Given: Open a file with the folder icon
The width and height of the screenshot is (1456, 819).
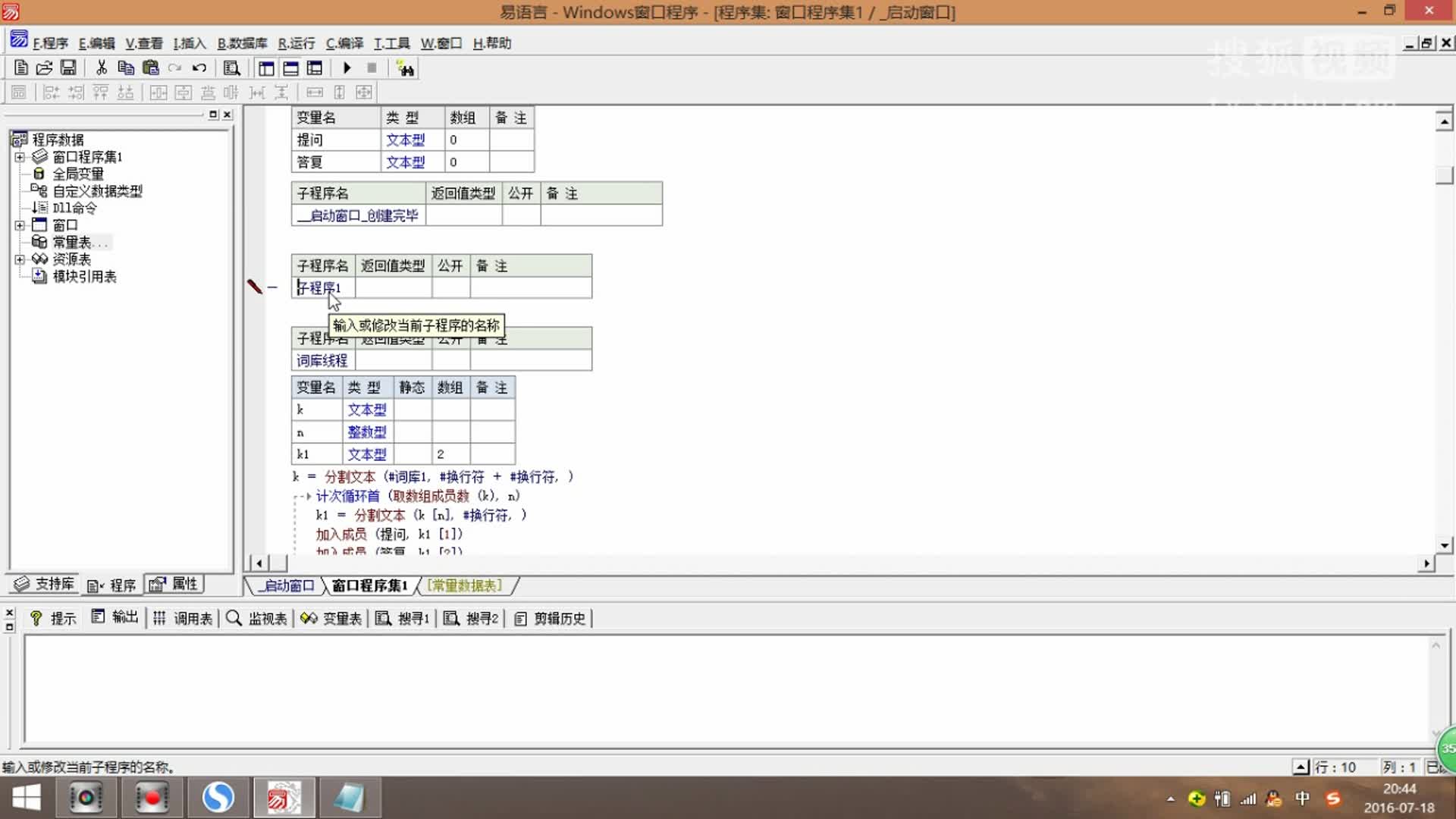Looking at the screenshot, I should [x=45, y=68].
